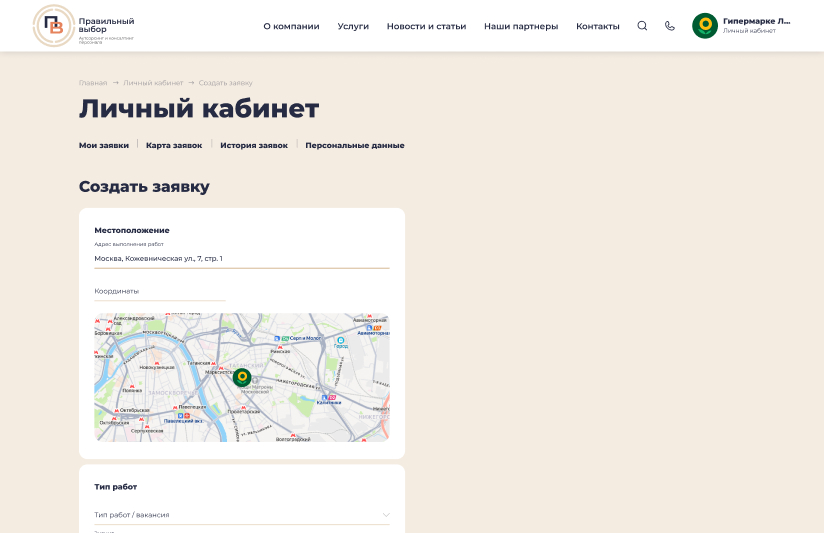Click the Серп и Молот label on map
The image size is (824, 533).
click(305, 338)
